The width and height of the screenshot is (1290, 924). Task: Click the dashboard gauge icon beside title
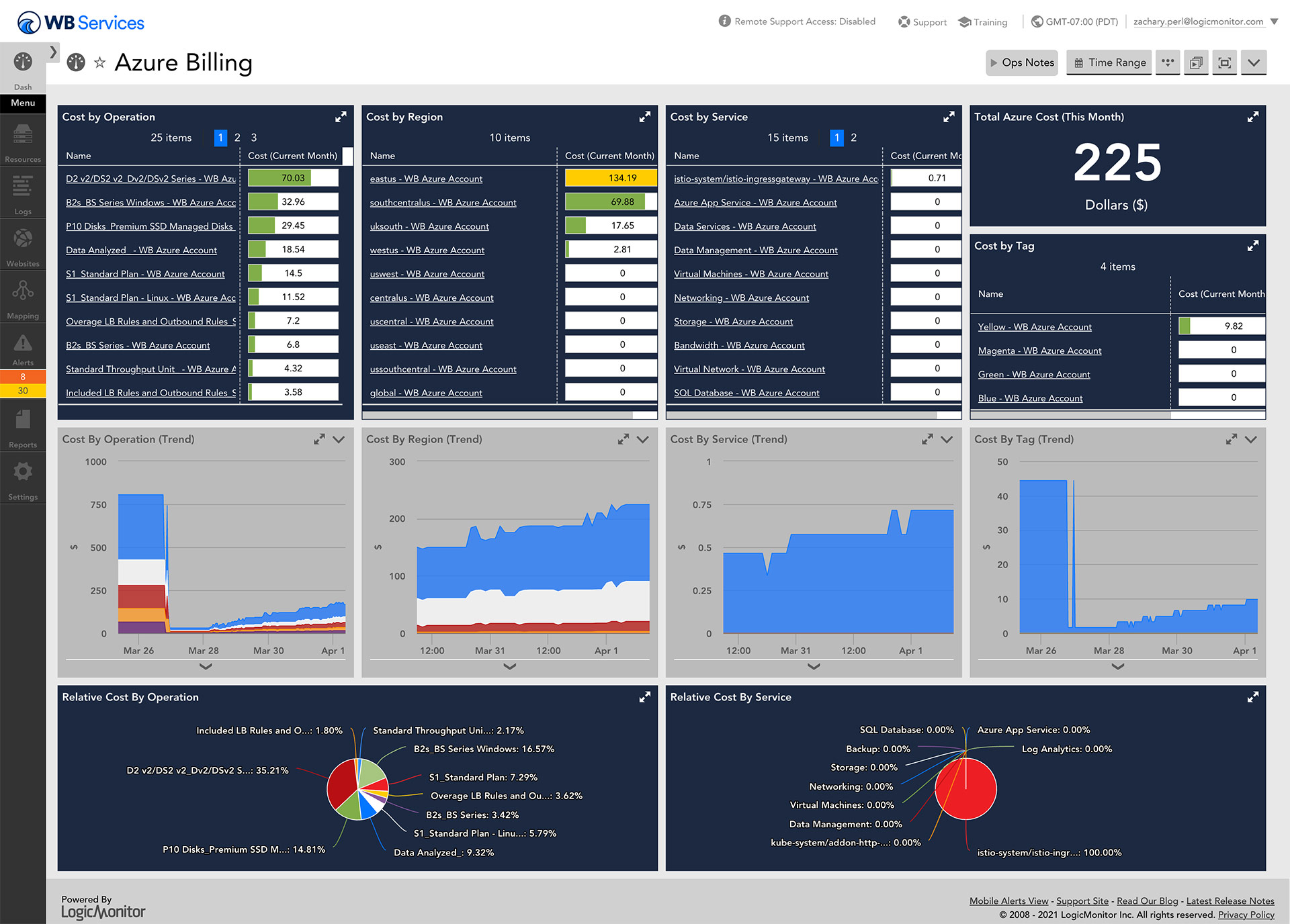(76, 62)
